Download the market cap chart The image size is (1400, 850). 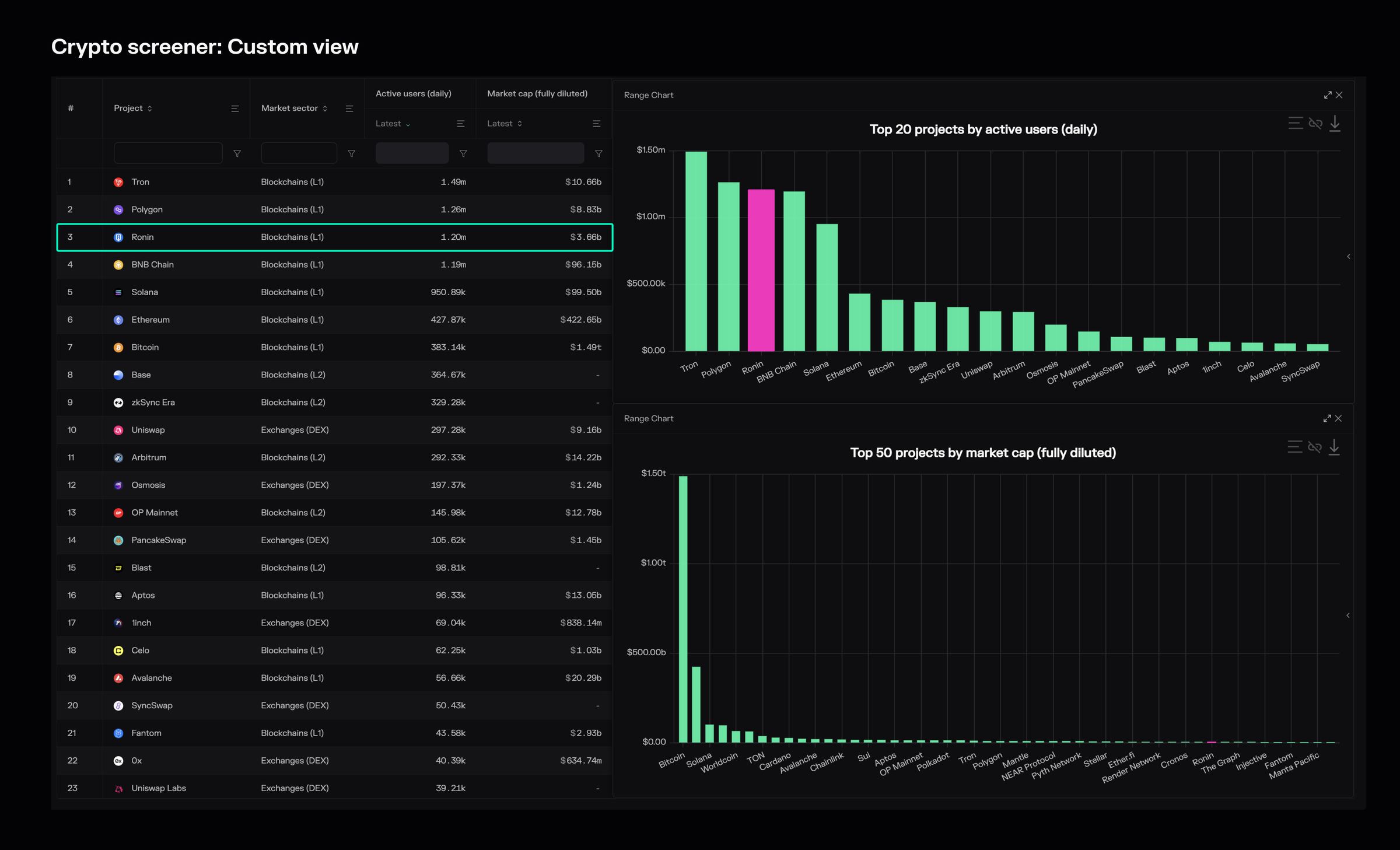click(1334, 447)
